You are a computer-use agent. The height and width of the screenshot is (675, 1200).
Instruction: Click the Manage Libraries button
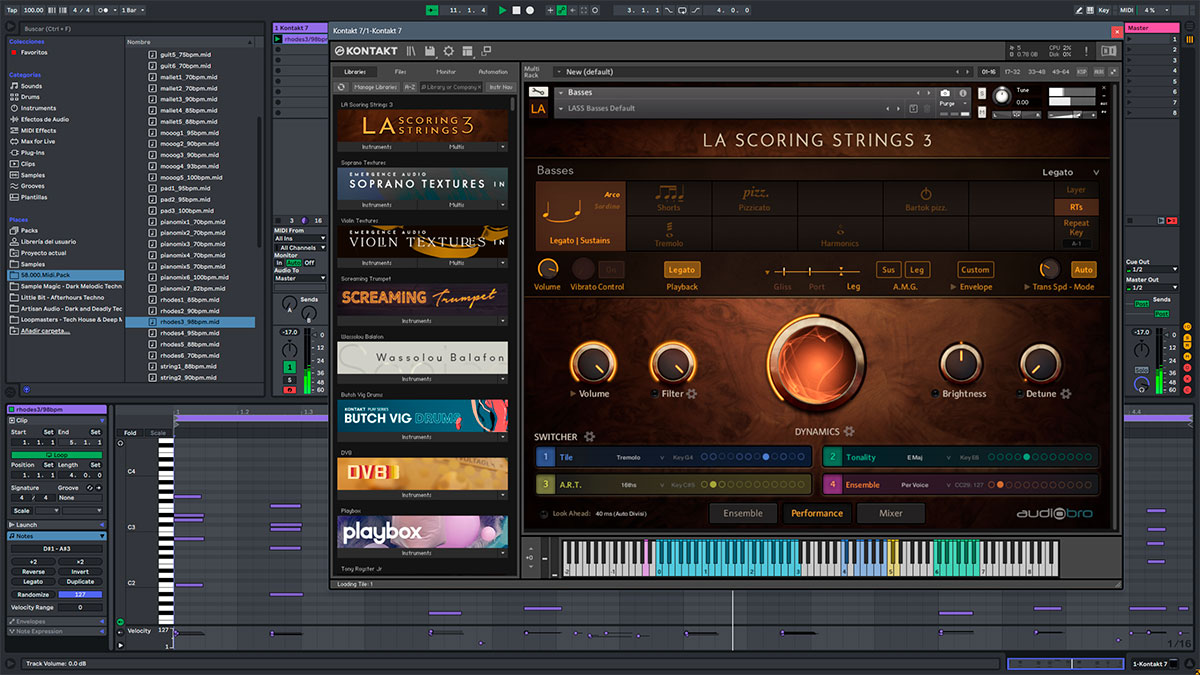376,87
